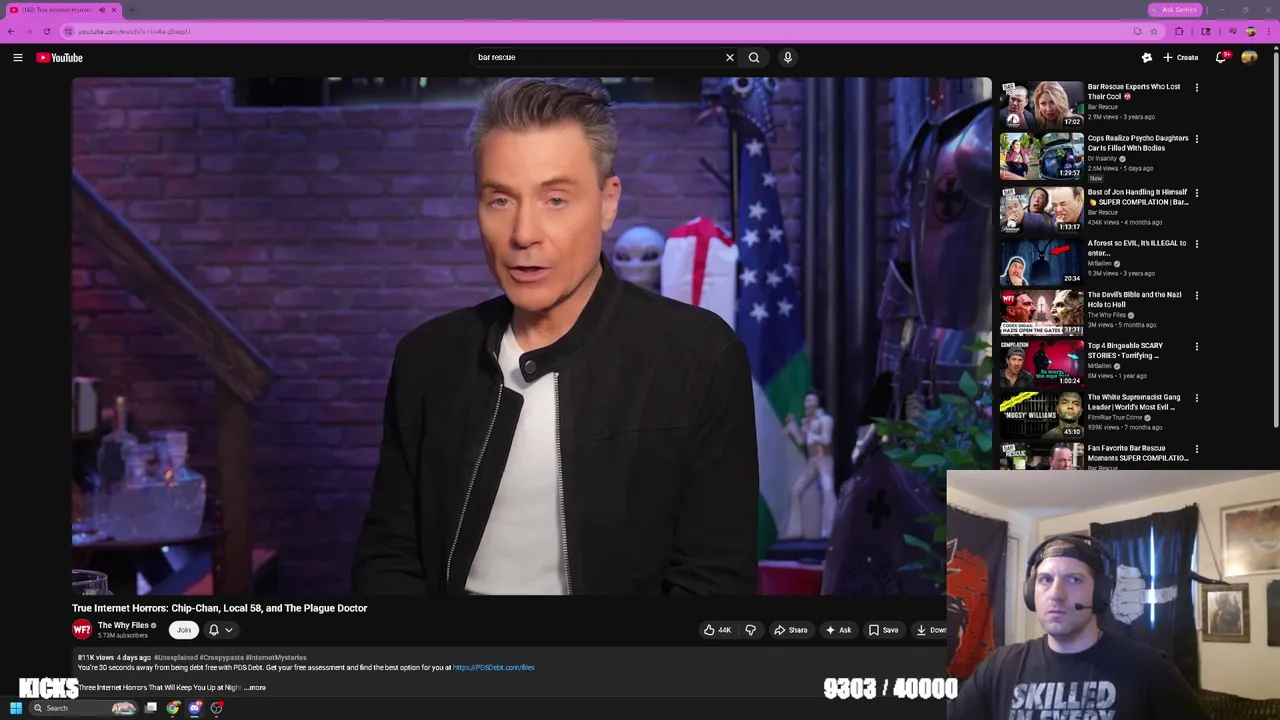Open options menu for Cops Realize Psycho video
This screenshot has height=720, width=1280.
[x=1197, y=139]
